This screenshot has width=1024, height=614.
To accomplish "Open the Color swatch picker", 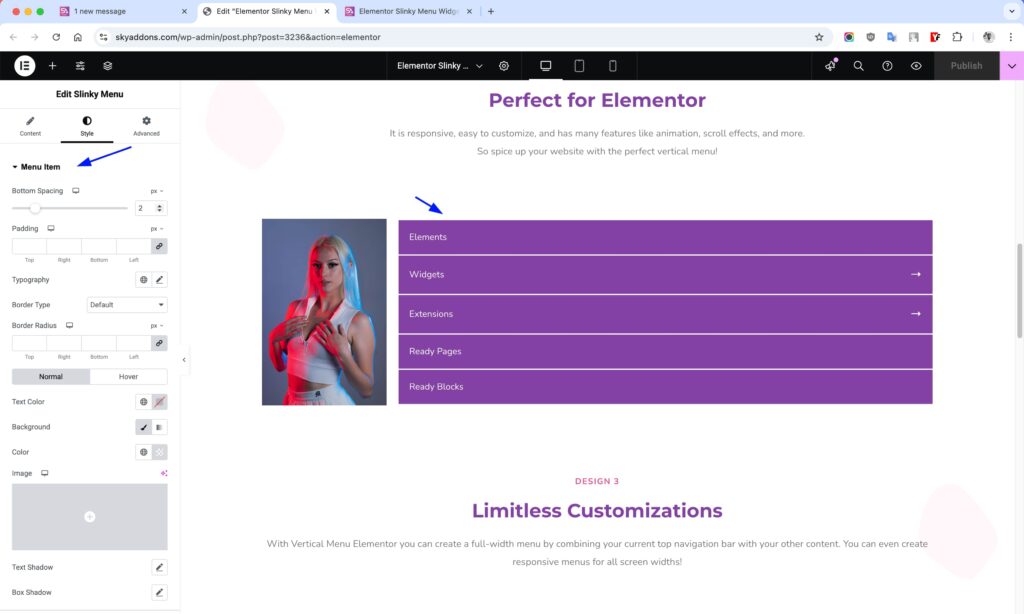I will 159,452.
